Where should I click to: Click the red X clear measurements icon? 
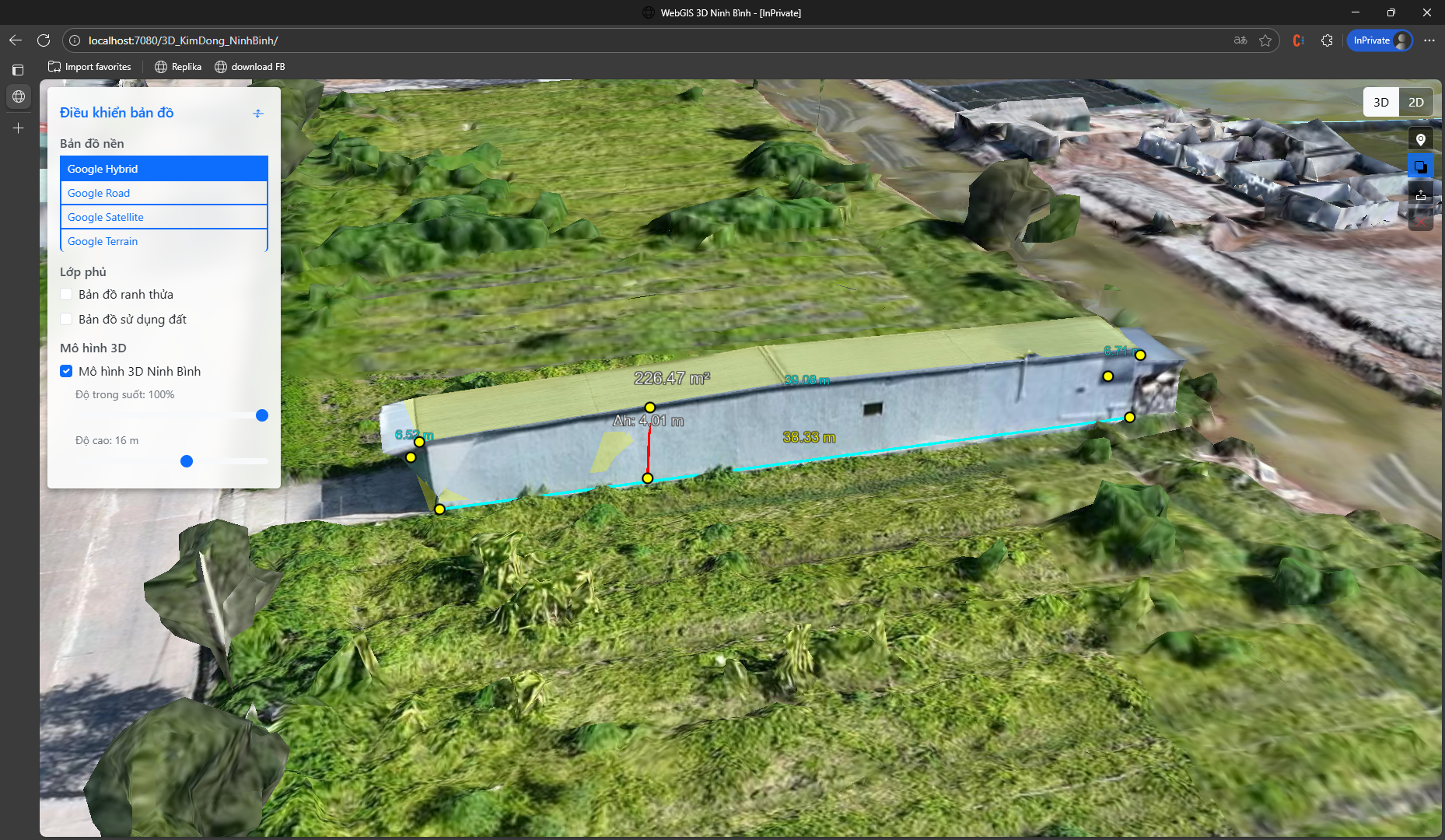coord(1420,222)
